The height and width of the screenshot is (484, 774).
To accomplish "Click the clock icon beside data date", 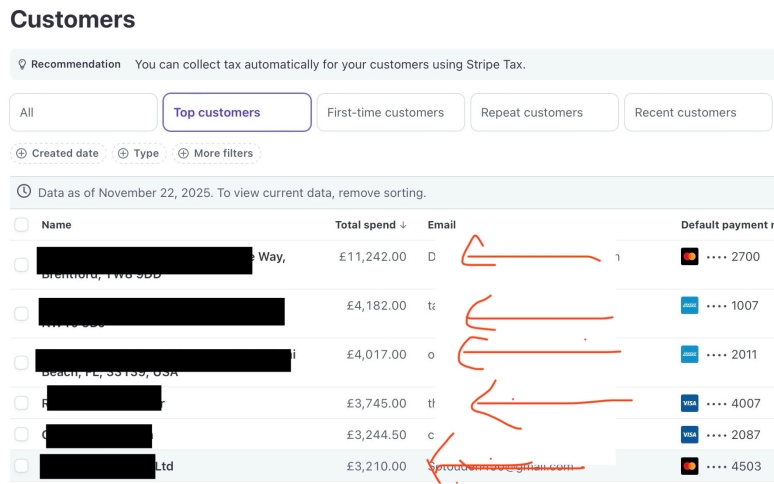I will click(24, 191).
